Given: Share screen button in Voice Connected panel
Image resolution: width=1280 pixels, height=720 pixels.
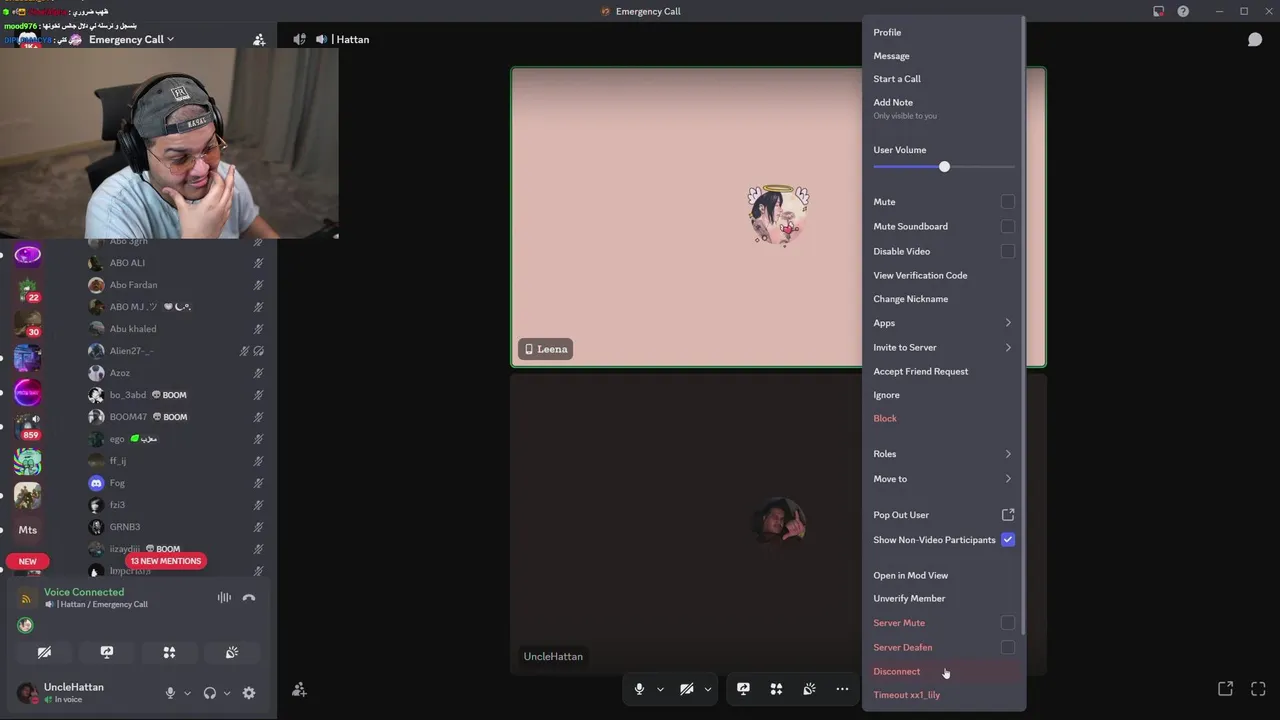Looking at the screenshot, I should point(107,652).
